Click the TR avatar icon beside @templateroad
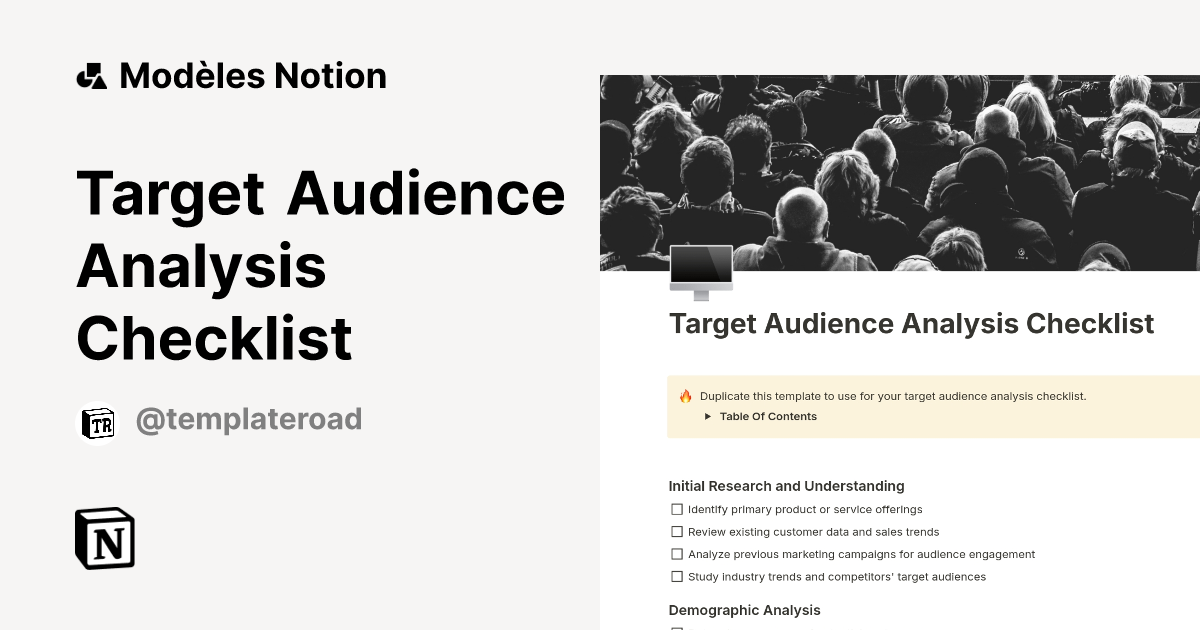Image resolution: width=1200 pixels, height=630 pixels. pyautogui.click(x=98, y=420)
